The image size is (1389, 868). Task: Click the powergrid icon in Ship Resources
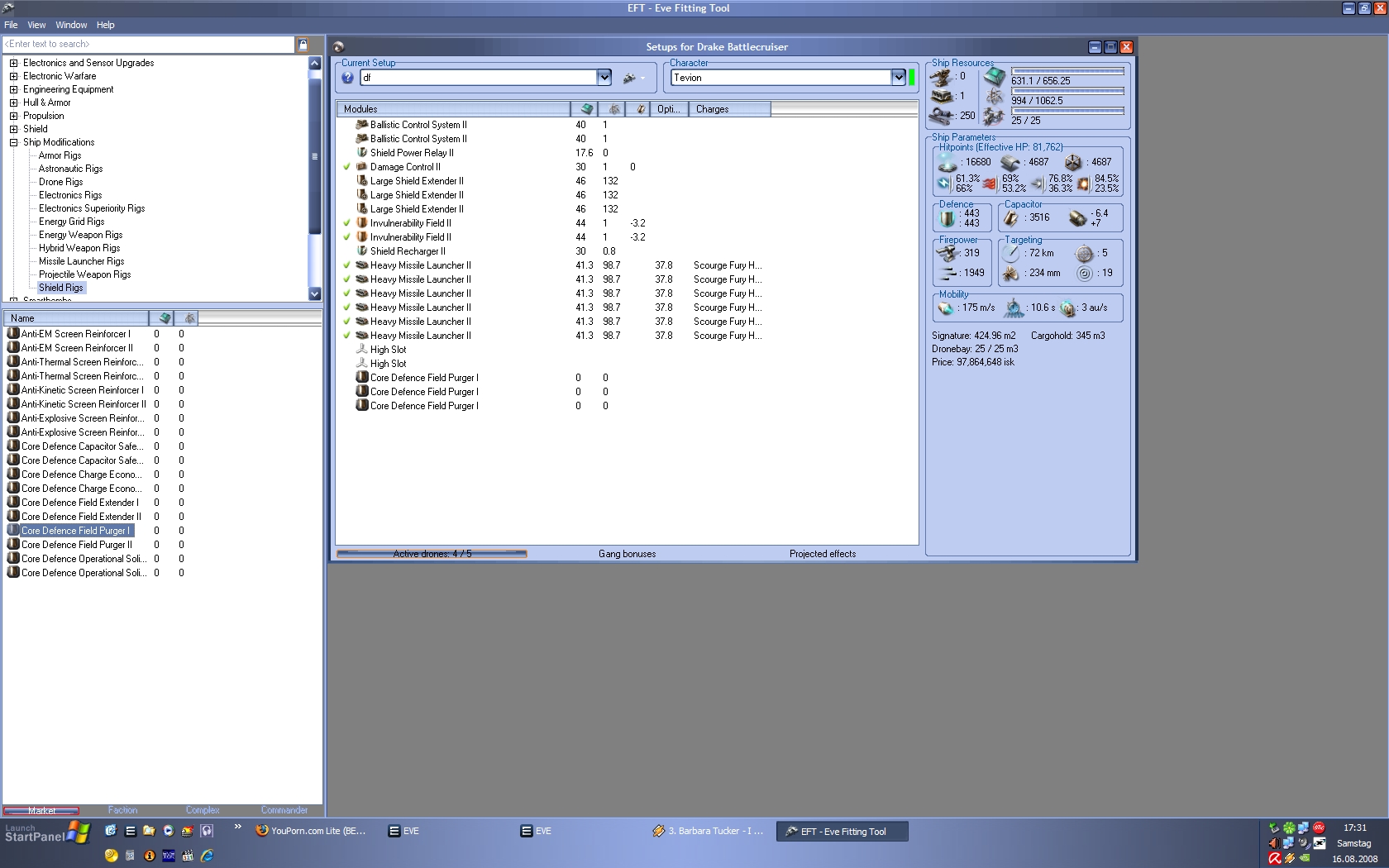(995, 97)
